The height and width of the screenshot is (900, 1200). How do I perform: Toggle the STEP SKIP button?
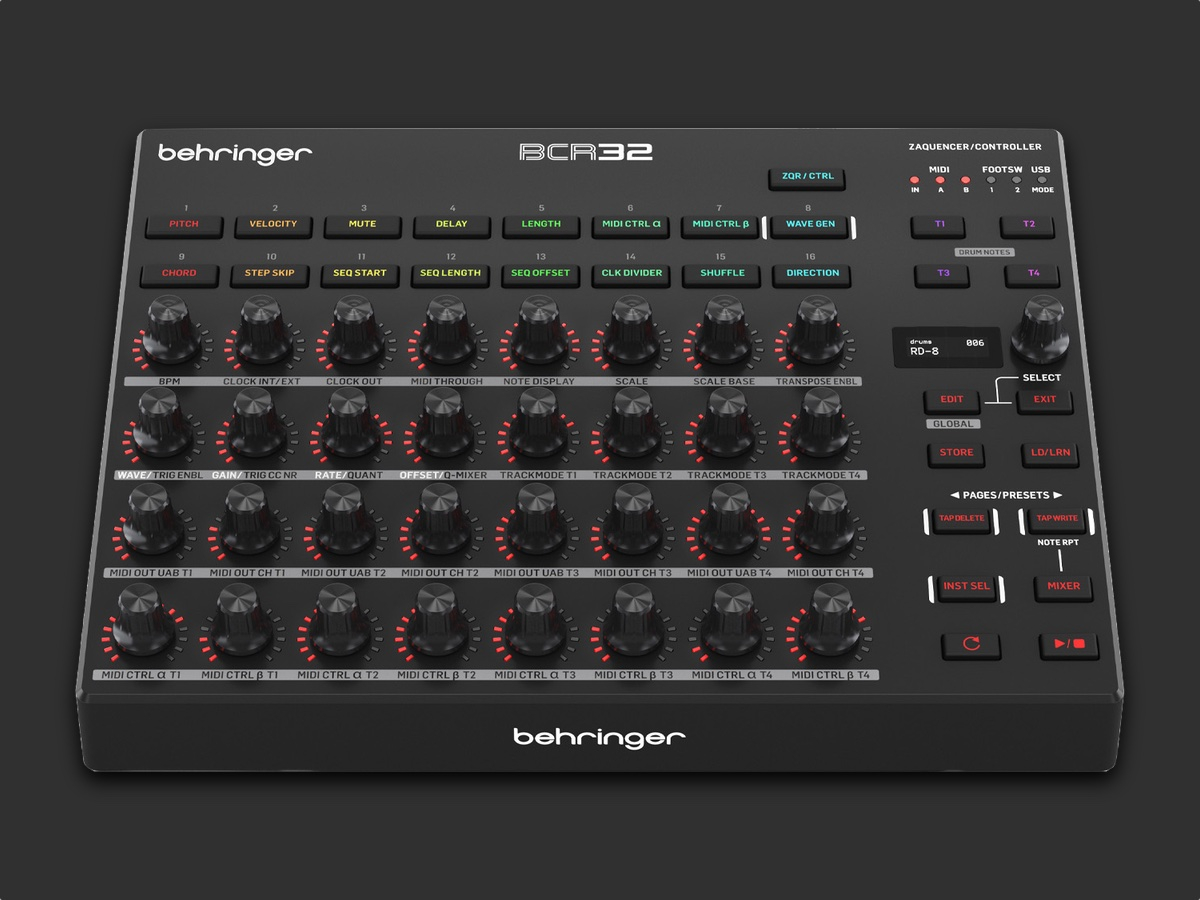click(x=269, y=274)
